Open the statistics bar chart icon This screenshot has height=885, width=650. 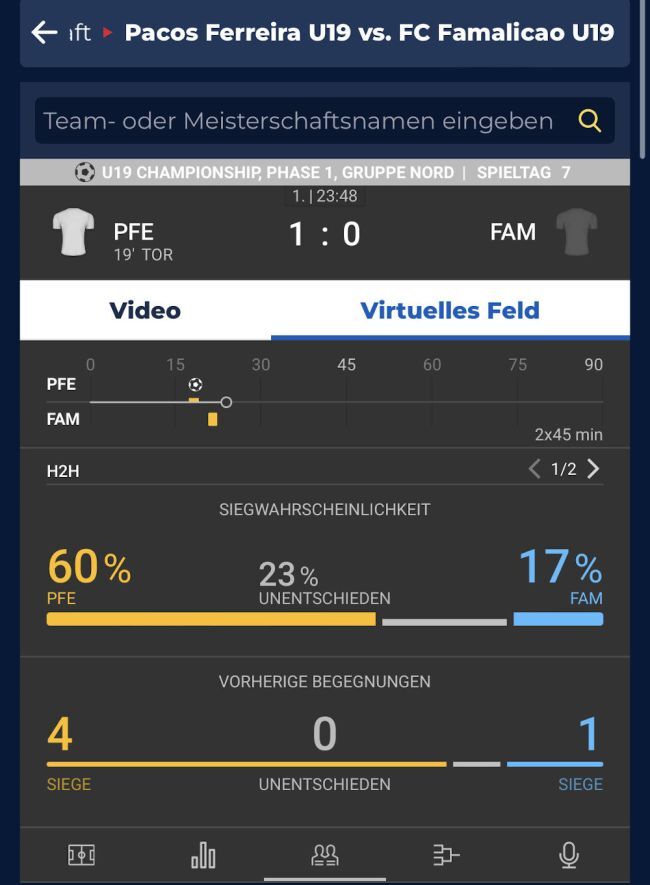tap(203, 854)
